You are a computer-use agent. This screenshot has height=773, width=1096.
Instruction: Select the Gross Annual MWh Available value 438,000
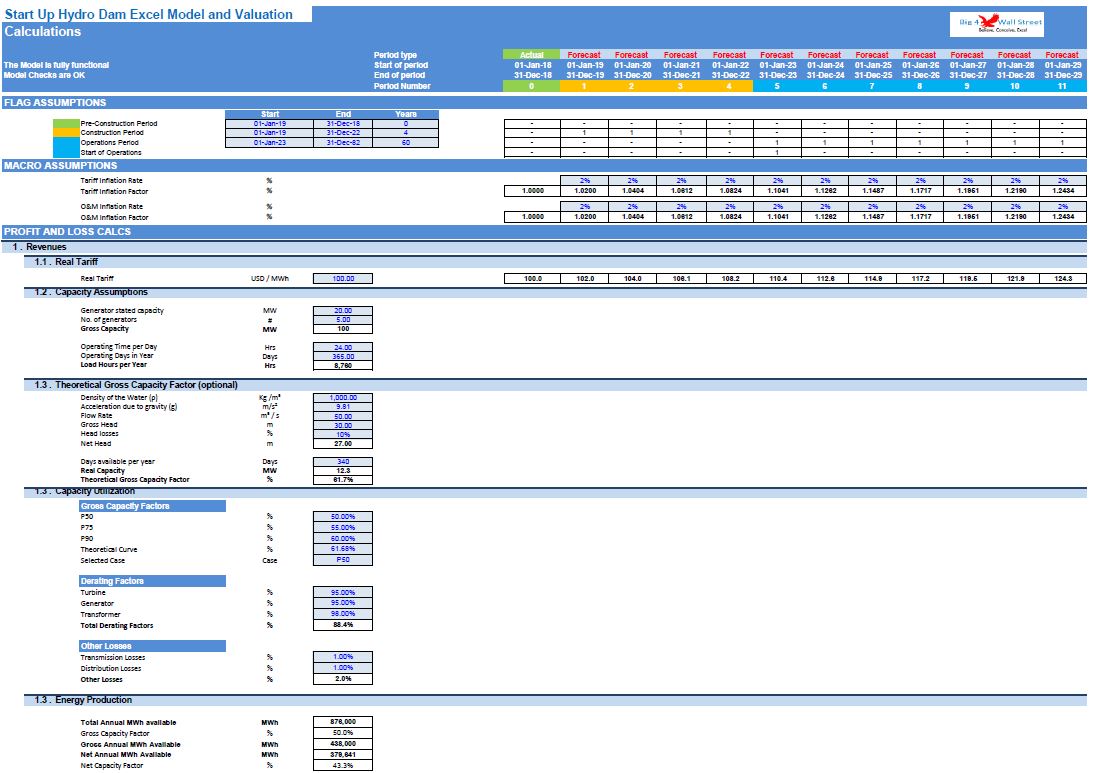(342, 744)
